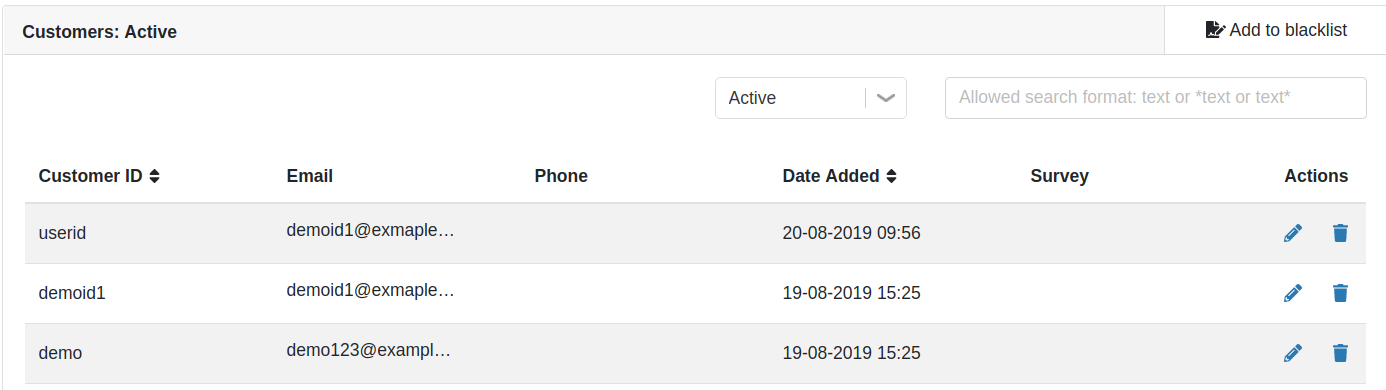Edit the userid customer with pencil icon
Image resolution: width=1386 pixels, height=390 pixels.
pyautogui.click(x=1293, y=233)
